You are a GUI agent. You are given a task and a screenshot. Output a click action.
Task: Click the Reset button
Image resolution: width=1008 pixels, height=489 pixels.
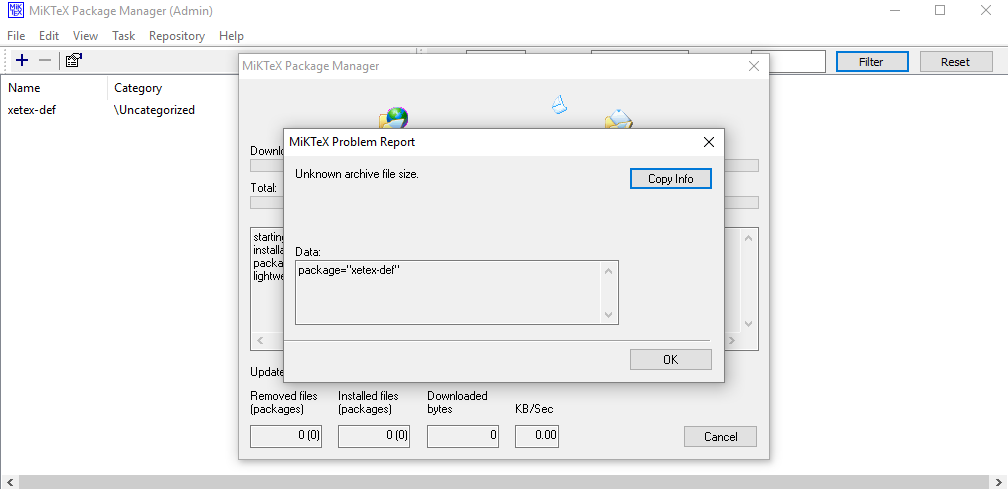pyautogui.click(x=955, y=62)
